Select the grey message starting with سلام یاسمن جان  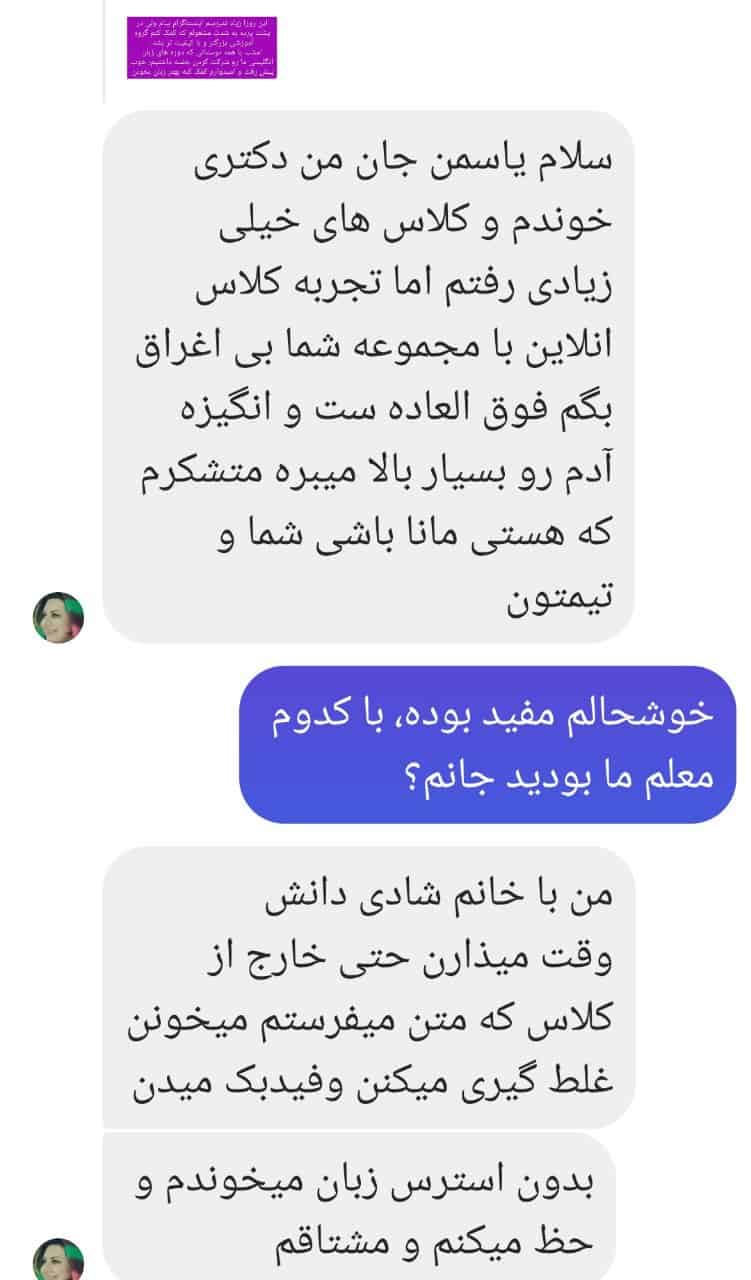[x=369, y=377]
